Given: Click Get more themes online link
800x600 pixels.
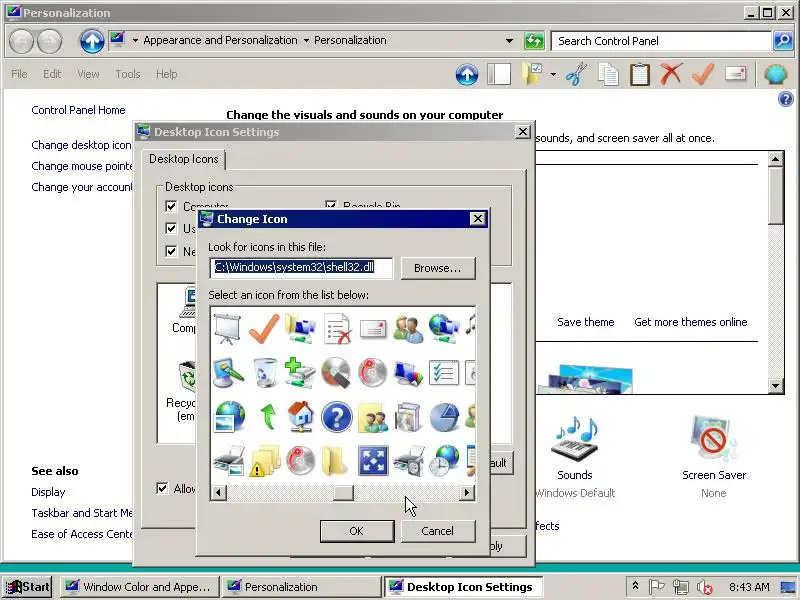Looking at the screenshot, I should [x=691, y=322].
